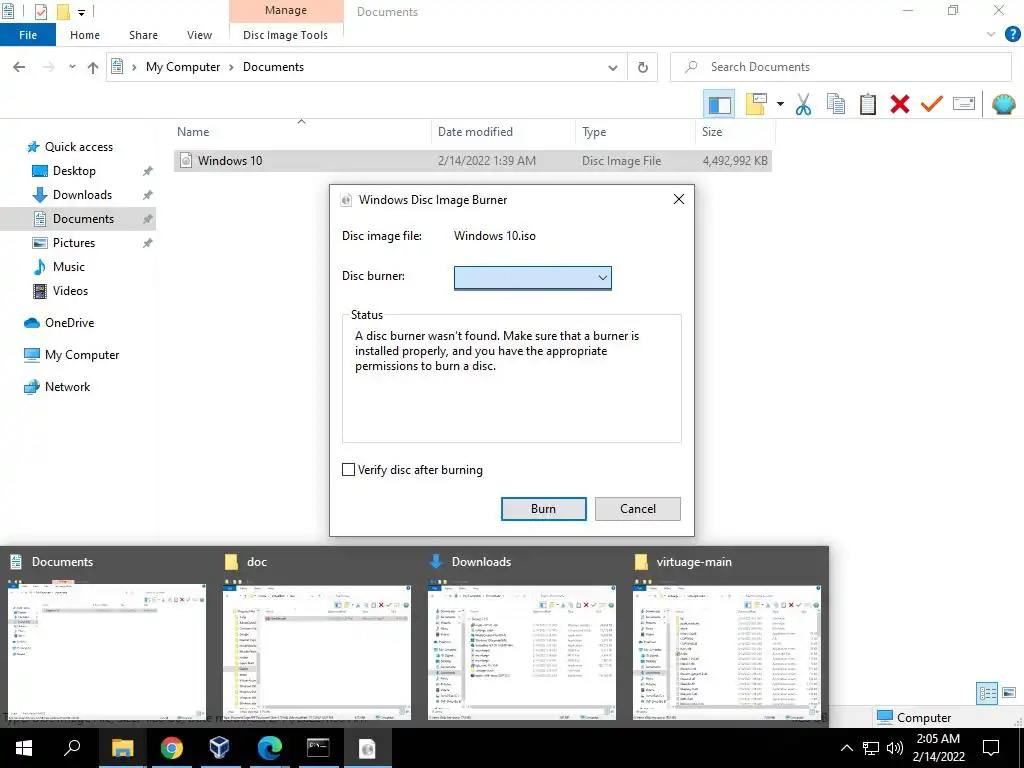Go back with the Back arrow
The image size is (1024, 768).
tap(19, 67)
